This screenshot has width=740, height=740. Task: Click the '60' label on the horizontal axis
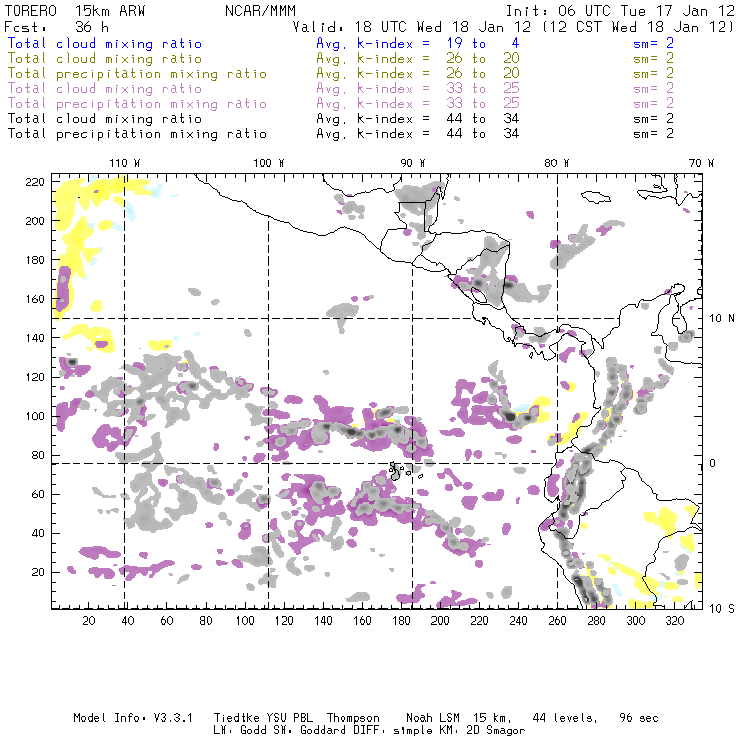167,621
